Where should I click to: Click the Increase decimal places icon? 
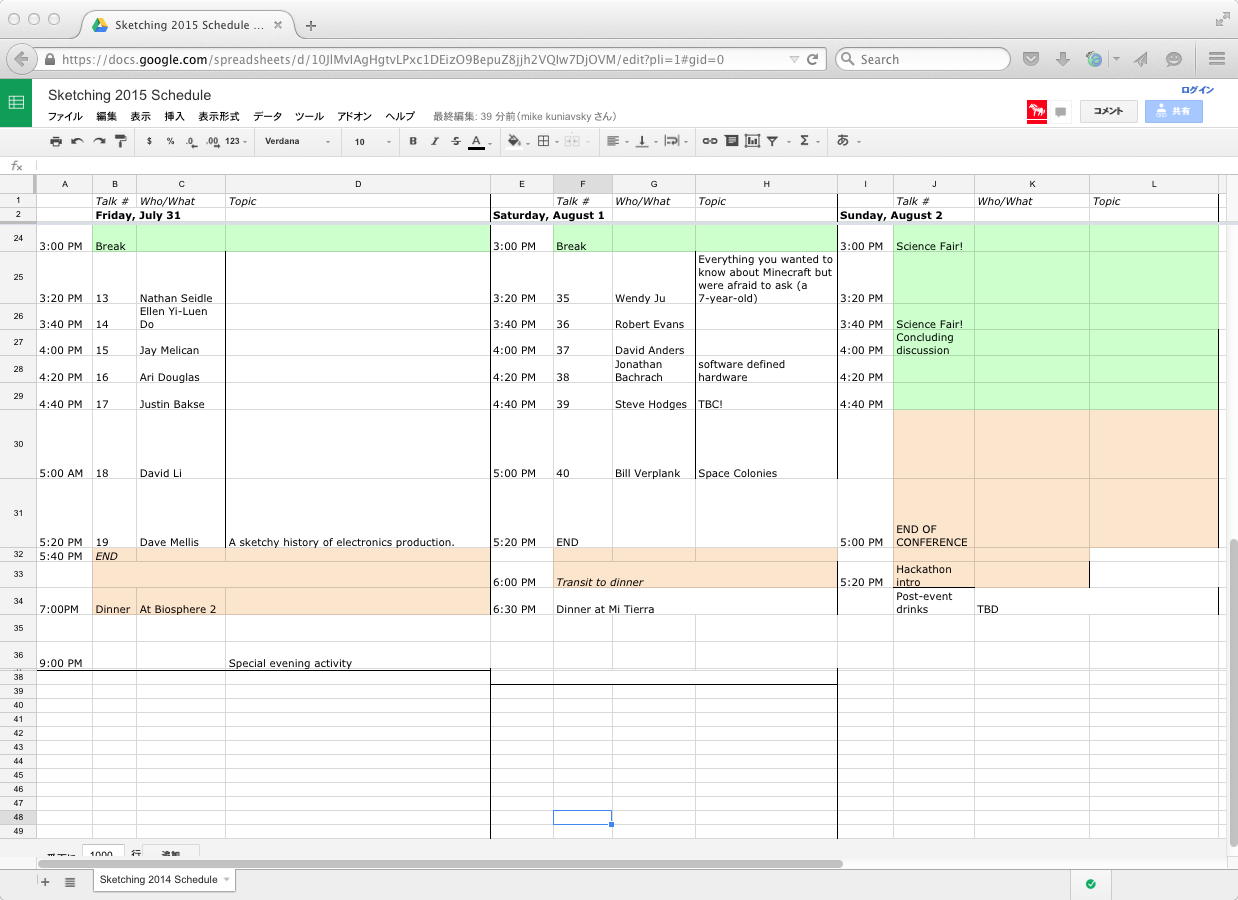212,142
